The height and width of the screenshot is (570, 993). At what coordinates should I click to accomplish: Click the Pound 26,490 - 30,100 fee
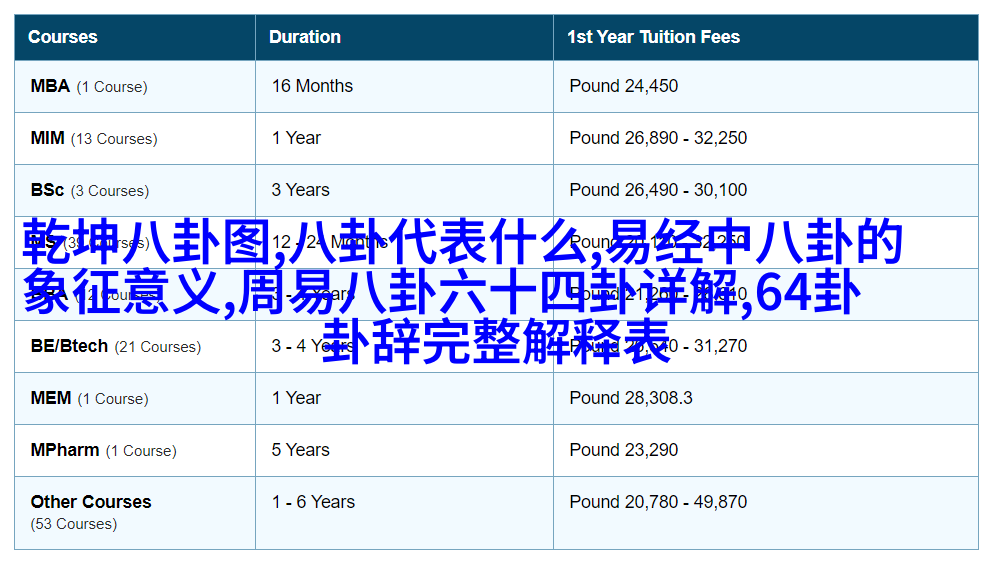tap(658, 190)
